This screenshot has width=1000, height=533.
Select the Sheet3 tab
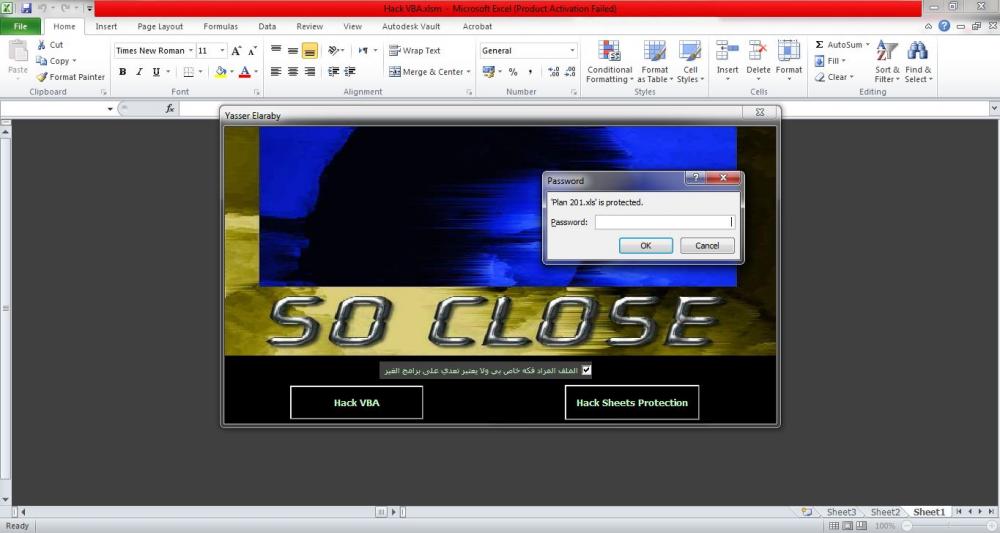[x=841, y=512]
